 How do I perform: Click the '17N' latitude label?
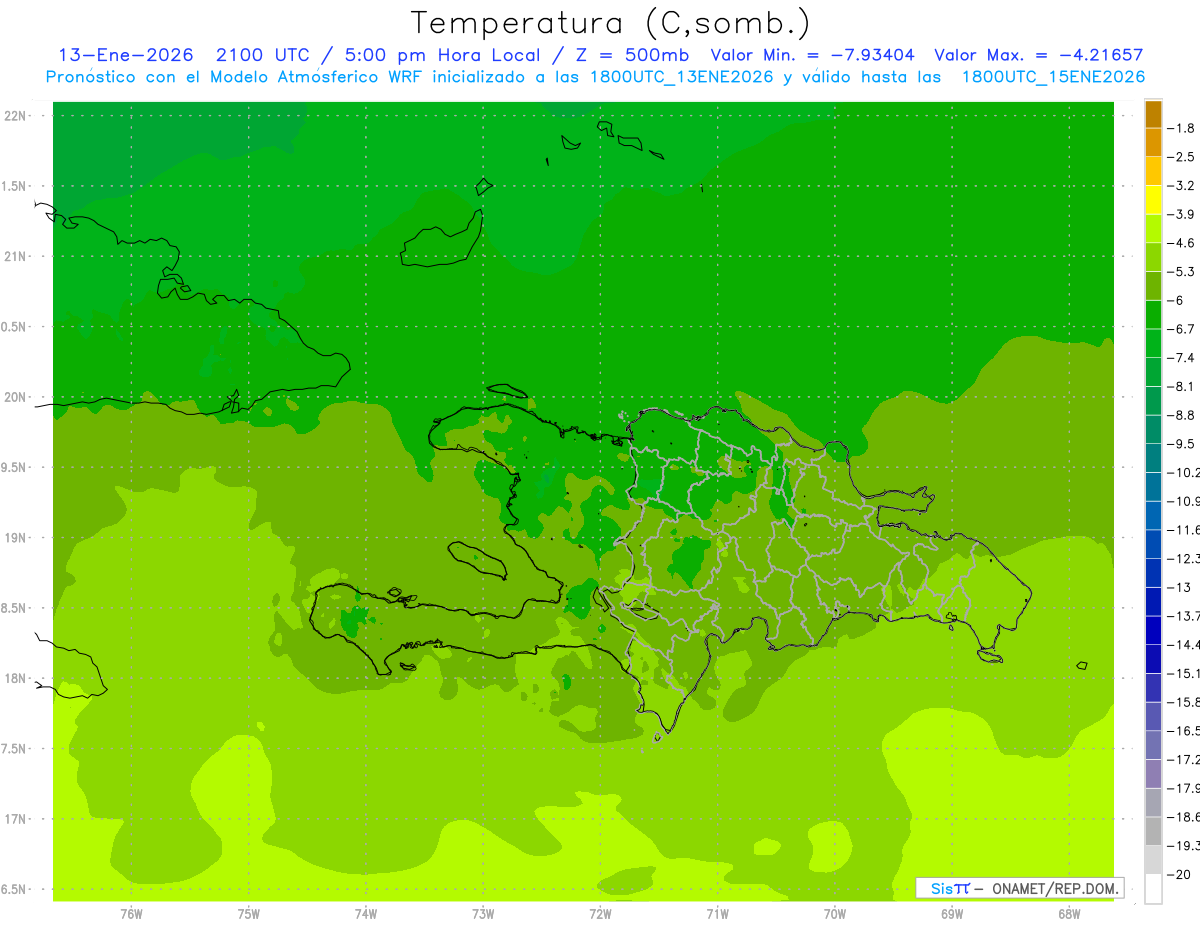(17, 819)
